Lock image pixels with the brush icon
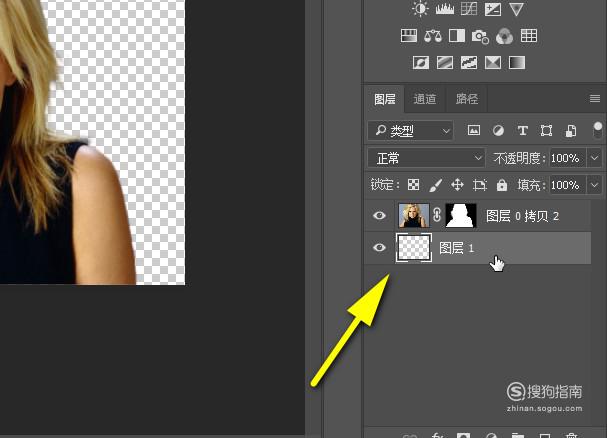The height and width of the screenshot is (438, 607). click(436, 185)
